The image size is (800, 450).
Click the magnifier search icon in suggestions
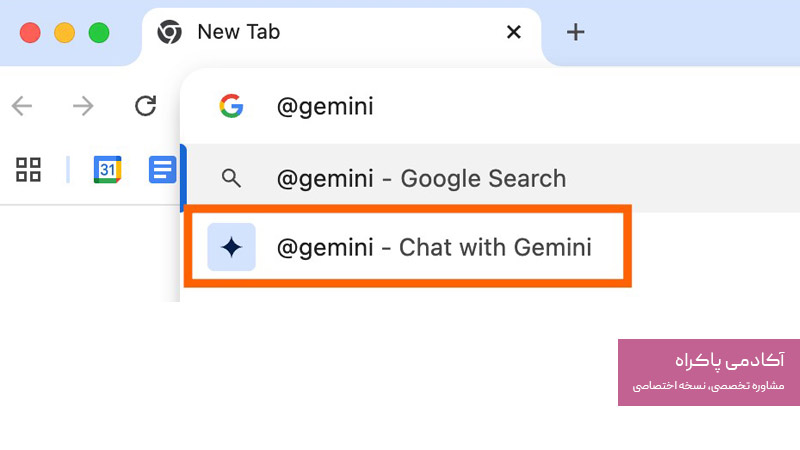point(231,179)
